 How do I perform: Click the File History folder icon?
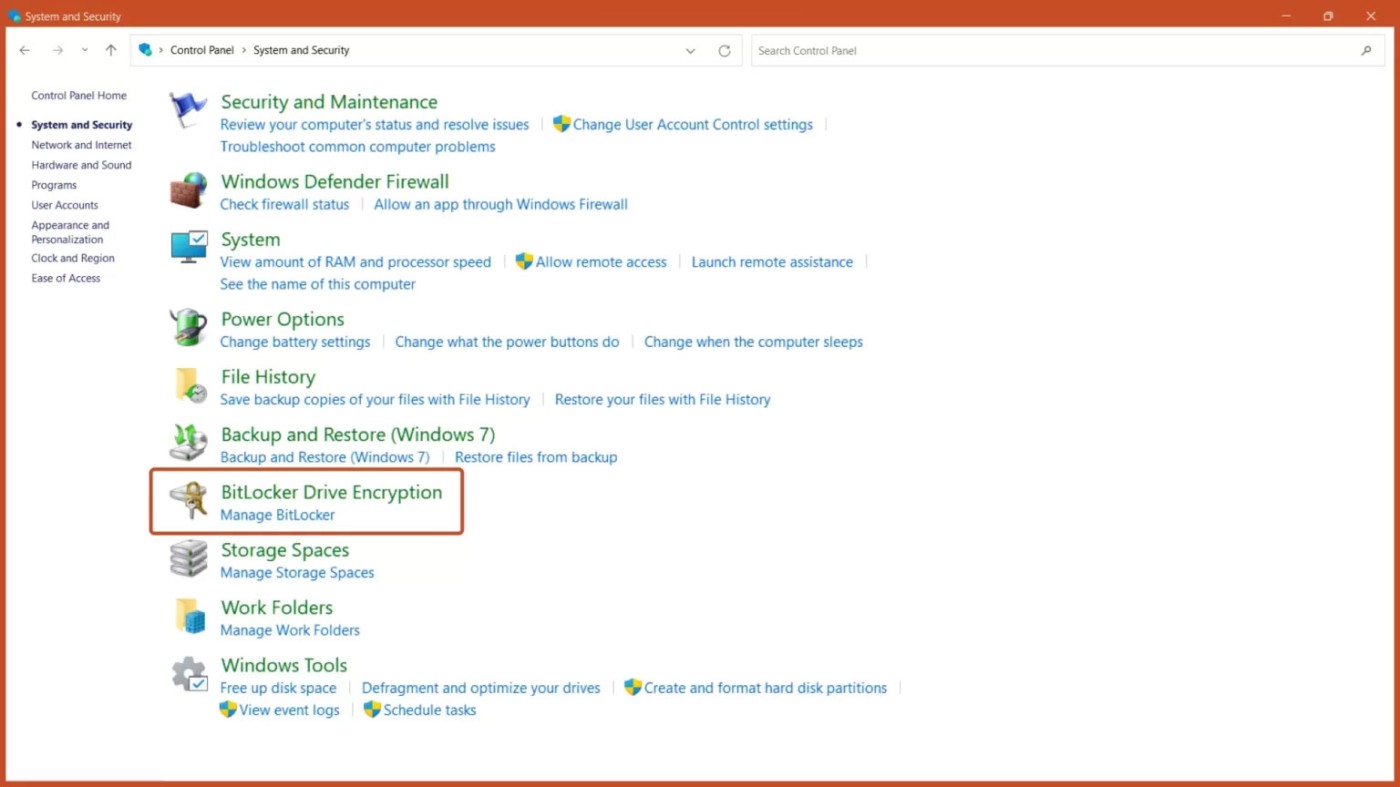click(x=190, y=385)
